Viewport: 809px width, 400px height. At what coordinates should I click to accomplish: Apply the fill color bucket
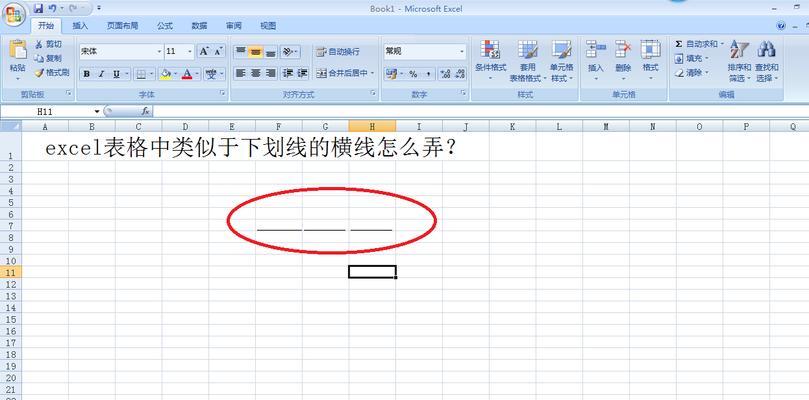coord(165,74)
